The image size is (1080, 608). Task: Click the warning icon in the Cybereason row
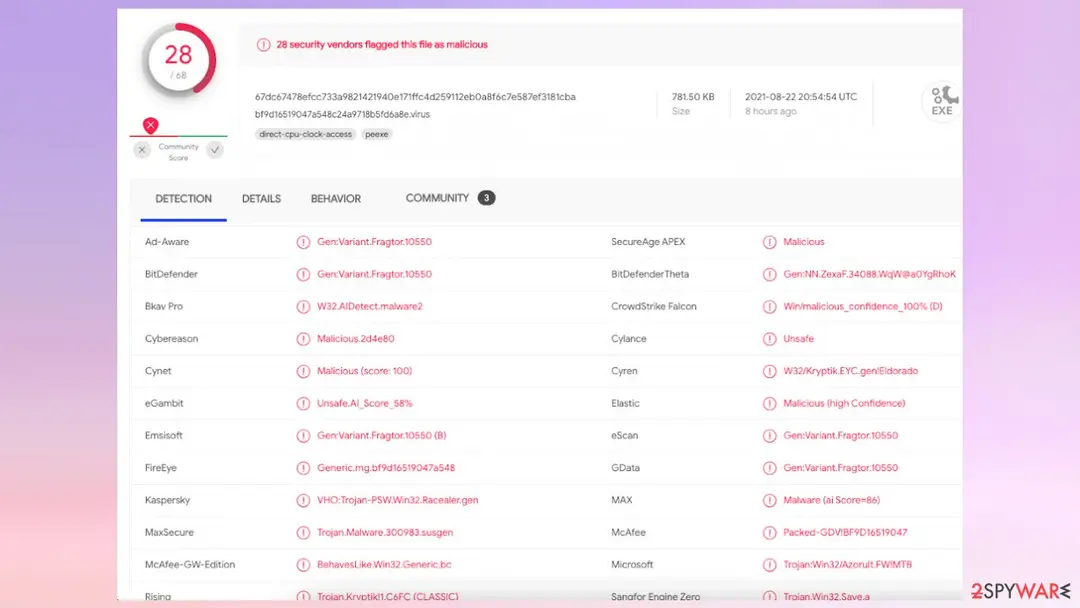coord(303,339)
